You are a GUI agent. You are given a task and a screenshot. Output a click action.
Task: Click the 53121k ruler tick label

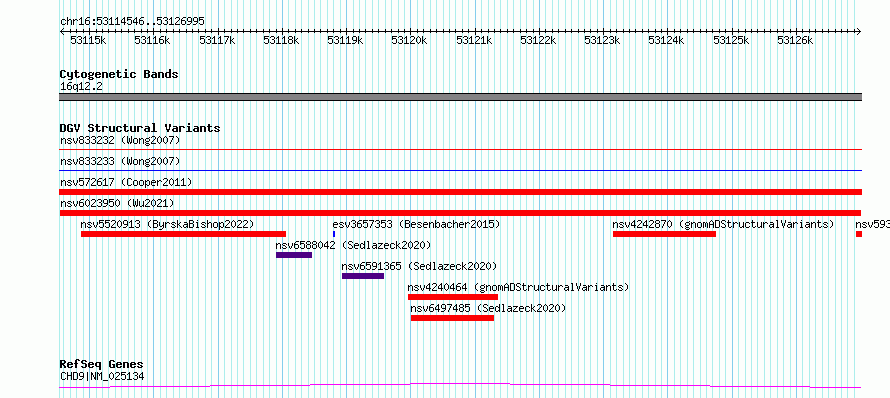tap(474, 40)
